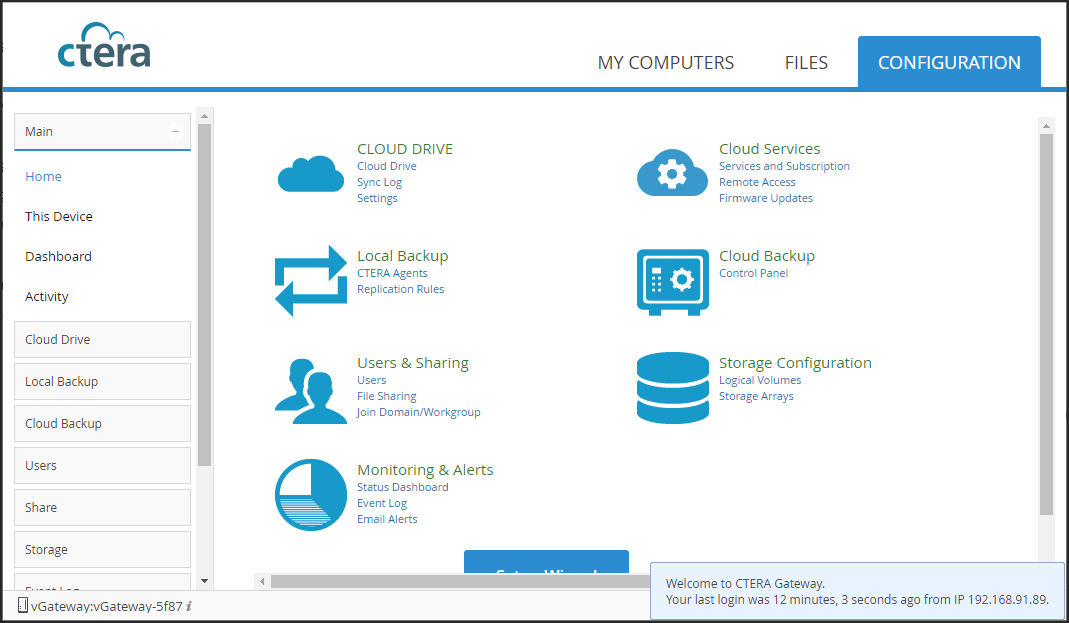The height and width of the screenshot is (623, 1069).
Task: Open the Cloud Drive sub-link
Action: 387,166
